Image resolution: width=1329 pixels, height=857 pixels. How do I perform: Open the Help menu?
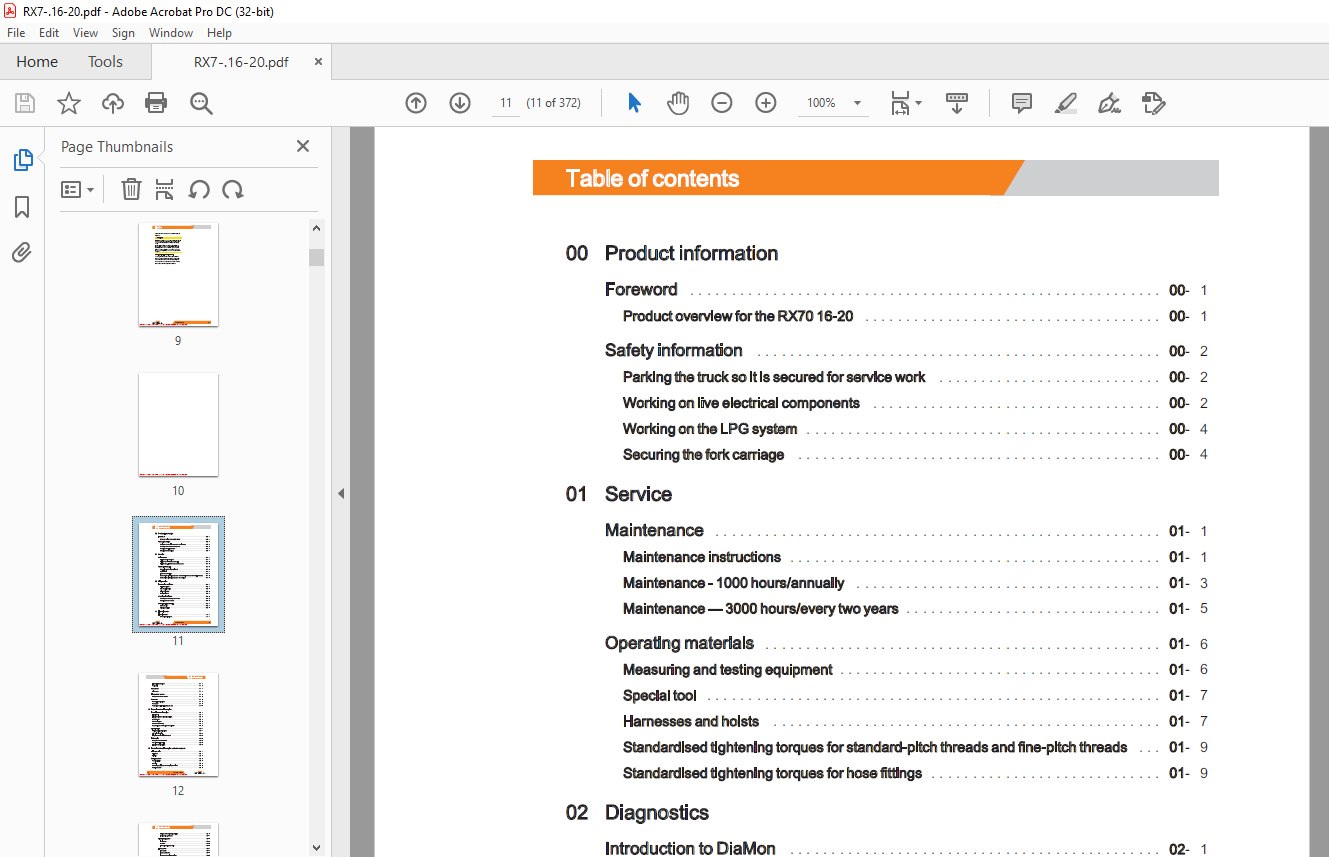(x=219, y=33)
